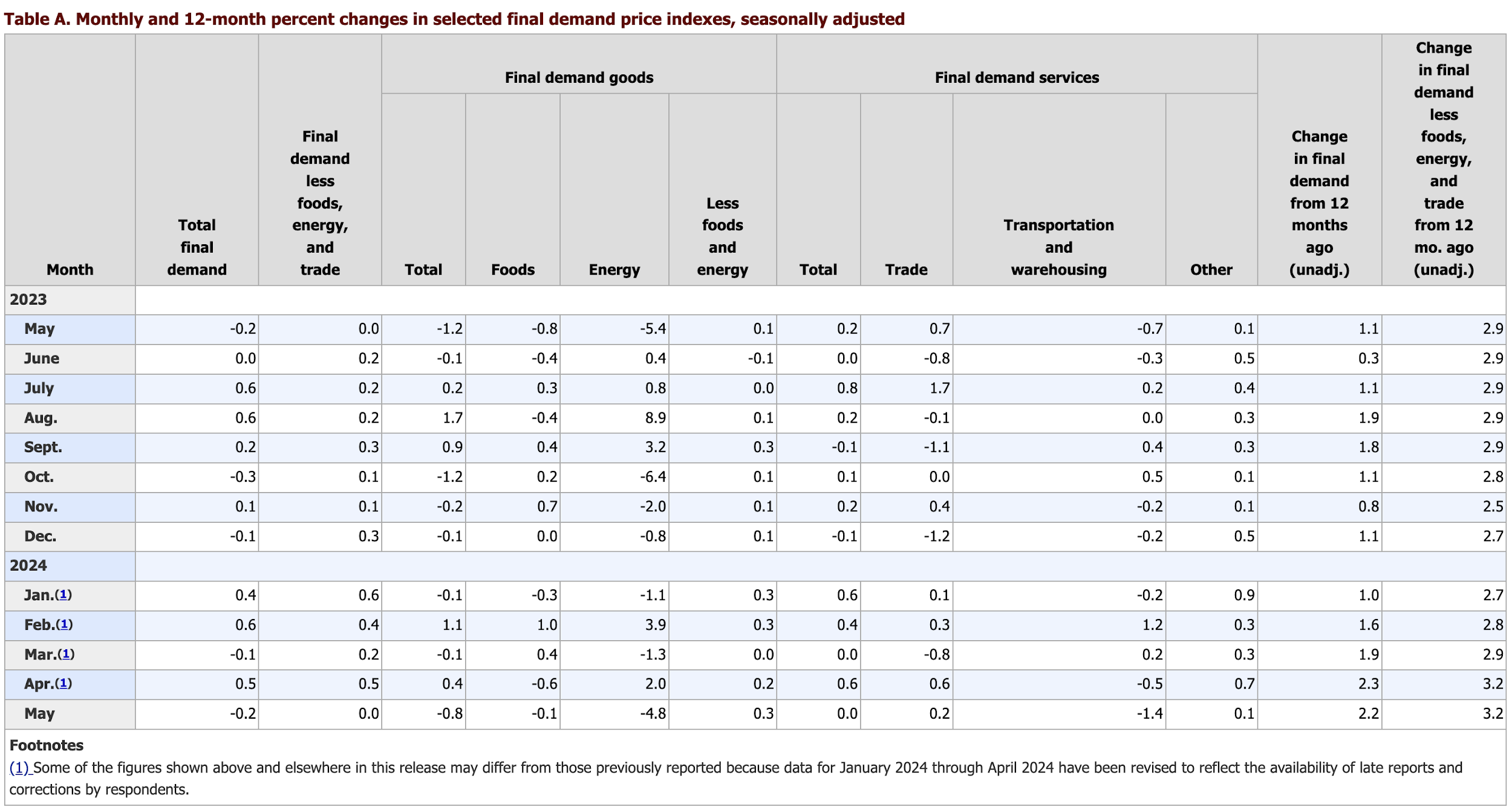The height and width of the screenshot is (810, 1512).
Task: Select the Final demand goods header
Action: [x=579, y=77]
